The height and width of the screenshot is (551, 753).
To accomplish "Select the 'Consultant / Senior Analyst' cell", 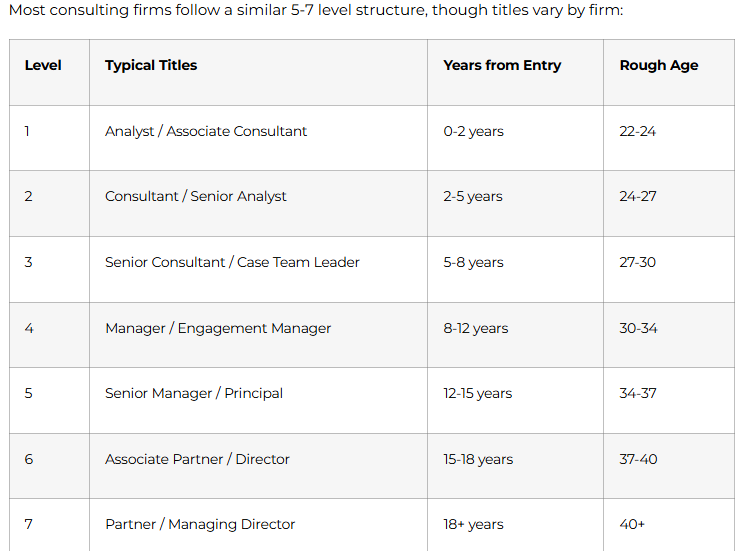I will [x=196, y=196].
